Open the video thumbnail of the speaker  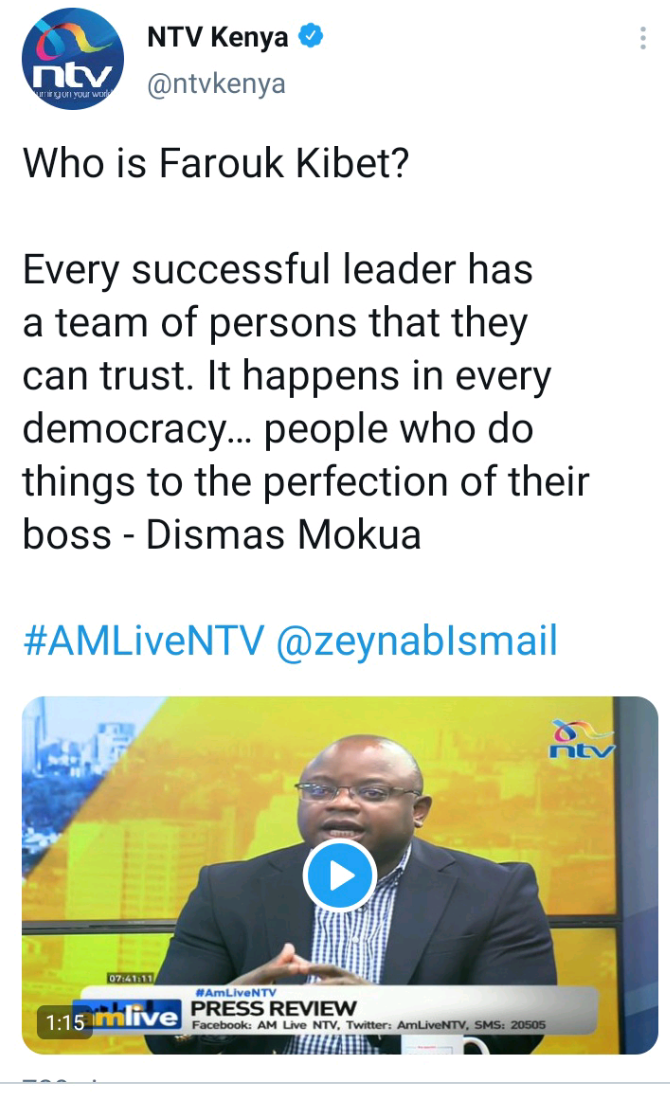[340, 875]
